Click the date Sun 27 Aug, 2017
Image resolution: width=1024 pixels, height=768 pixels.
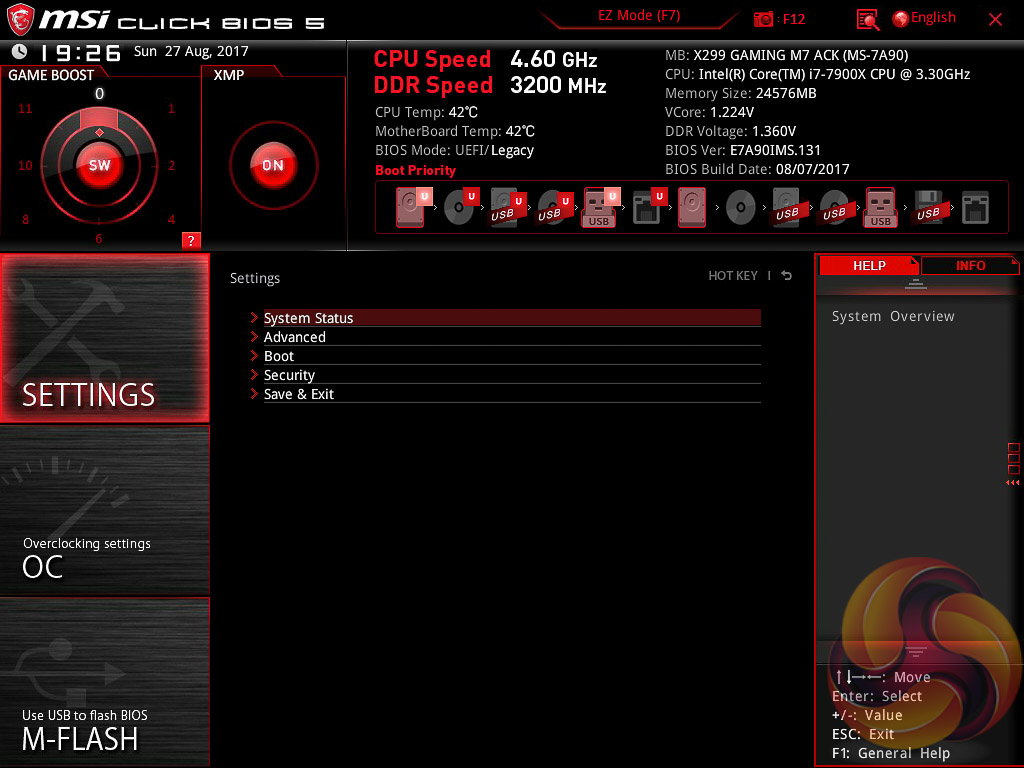pos(191,51)
